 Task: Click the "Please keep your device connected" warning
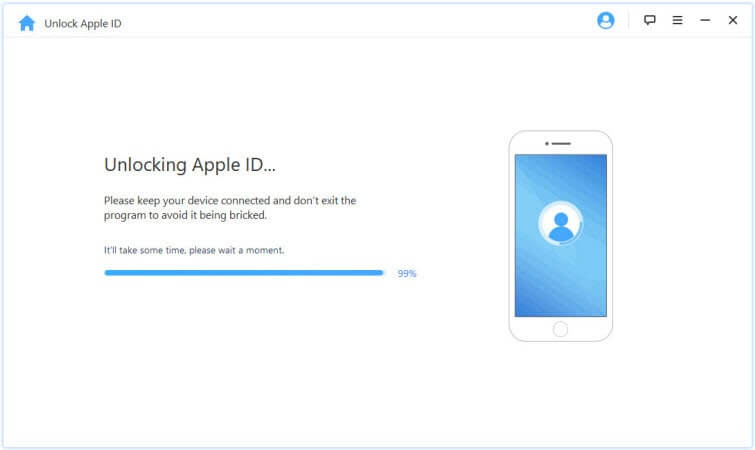tap(230, 207)
